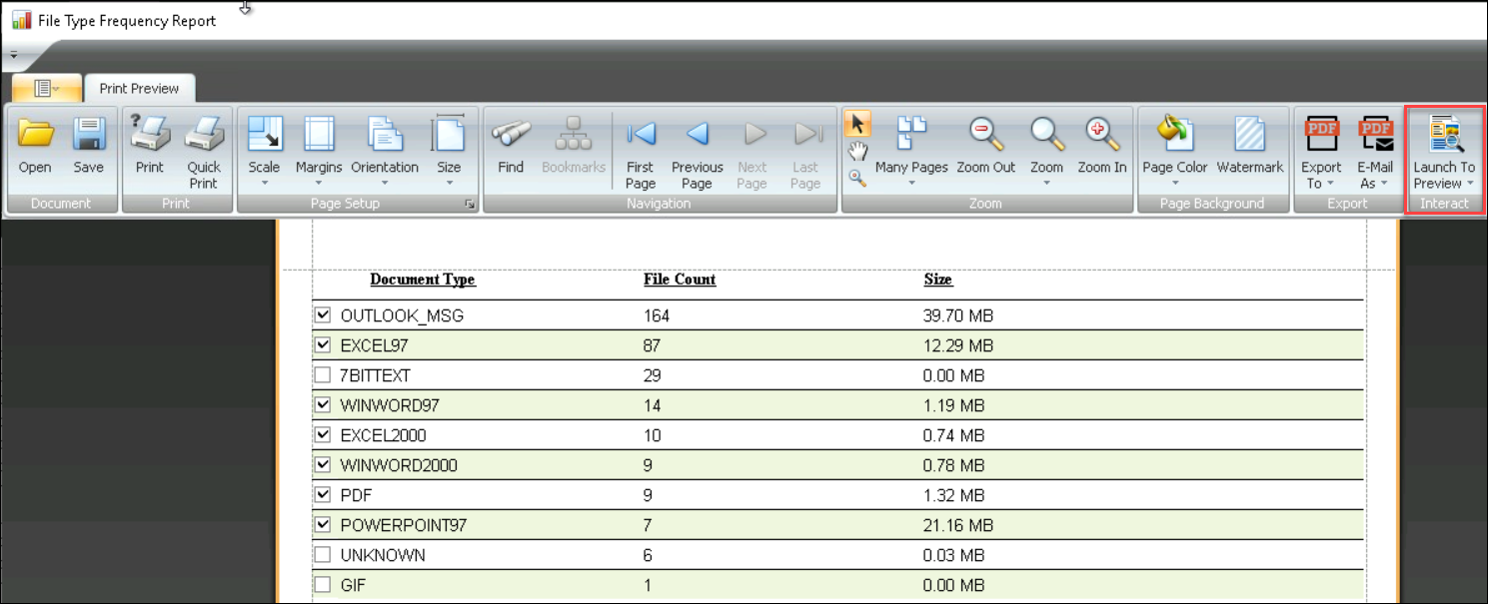Click the E-Mail As PDF icon
Viewport: 1488px width, 604px height.
[x=1375, y=133]
